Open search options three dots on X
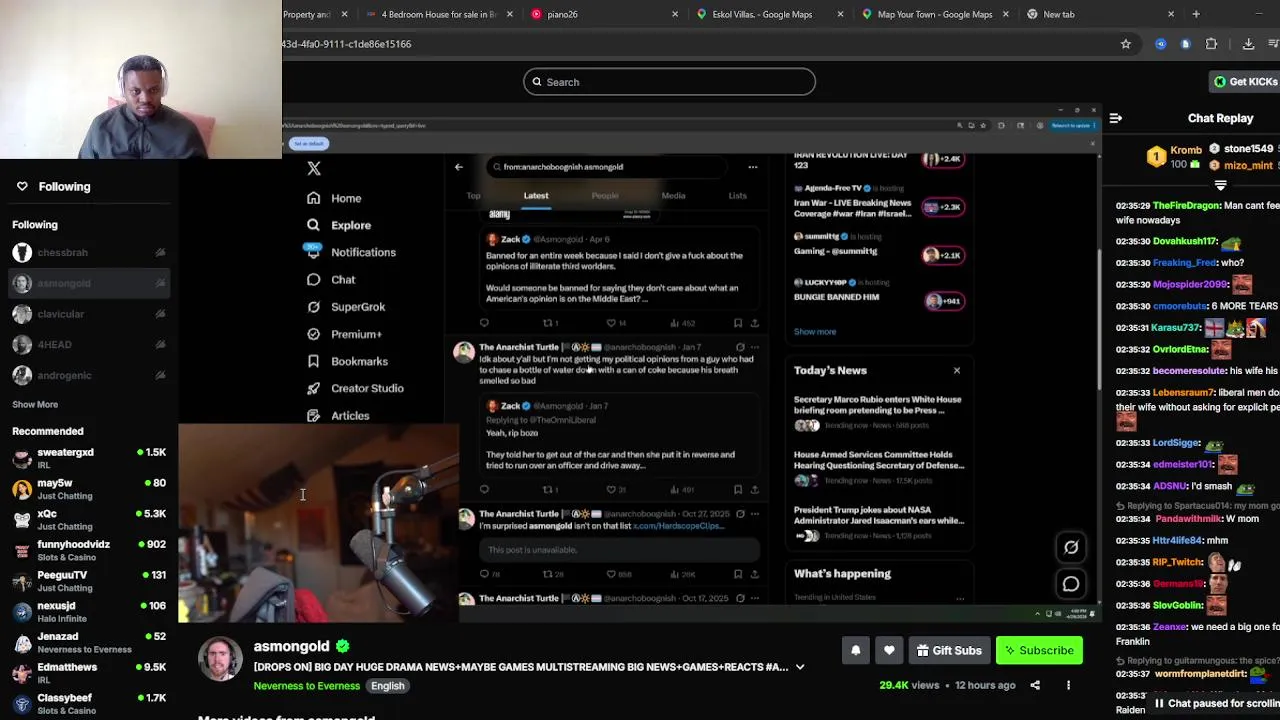Viewport: 1280px width, 720px height. pyautogui.click(x=753, y=167)
